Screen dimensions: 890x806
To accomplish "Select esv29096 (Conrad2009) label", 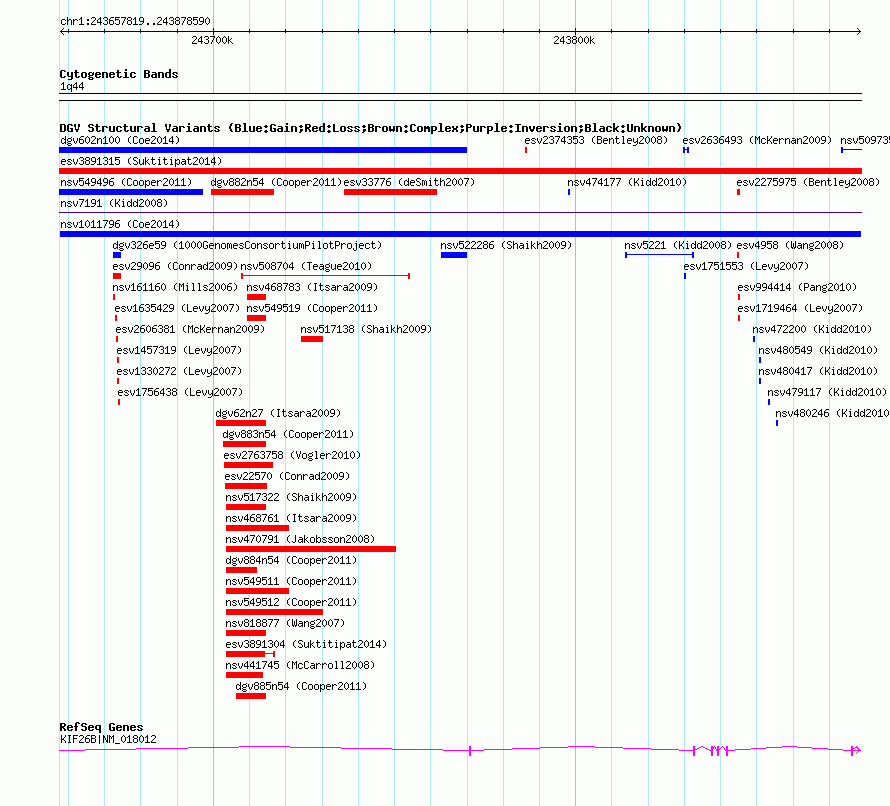I will [175, 266].
